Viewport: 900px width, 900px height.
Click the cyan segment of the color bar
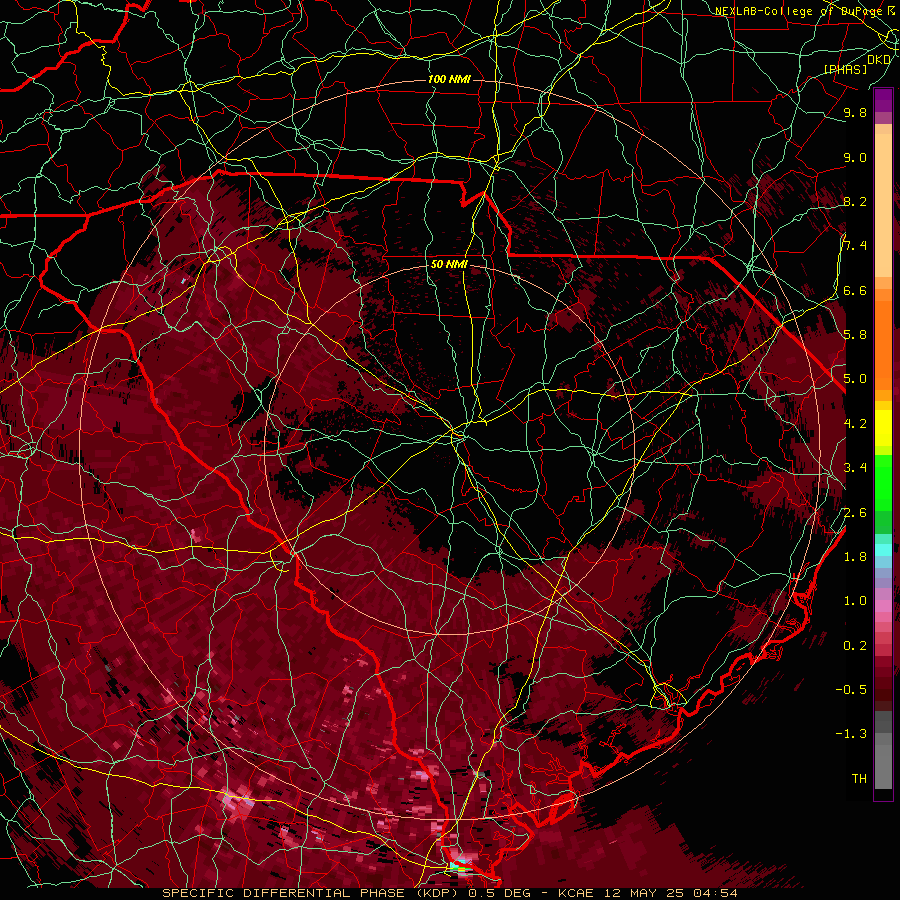point(883,550)
